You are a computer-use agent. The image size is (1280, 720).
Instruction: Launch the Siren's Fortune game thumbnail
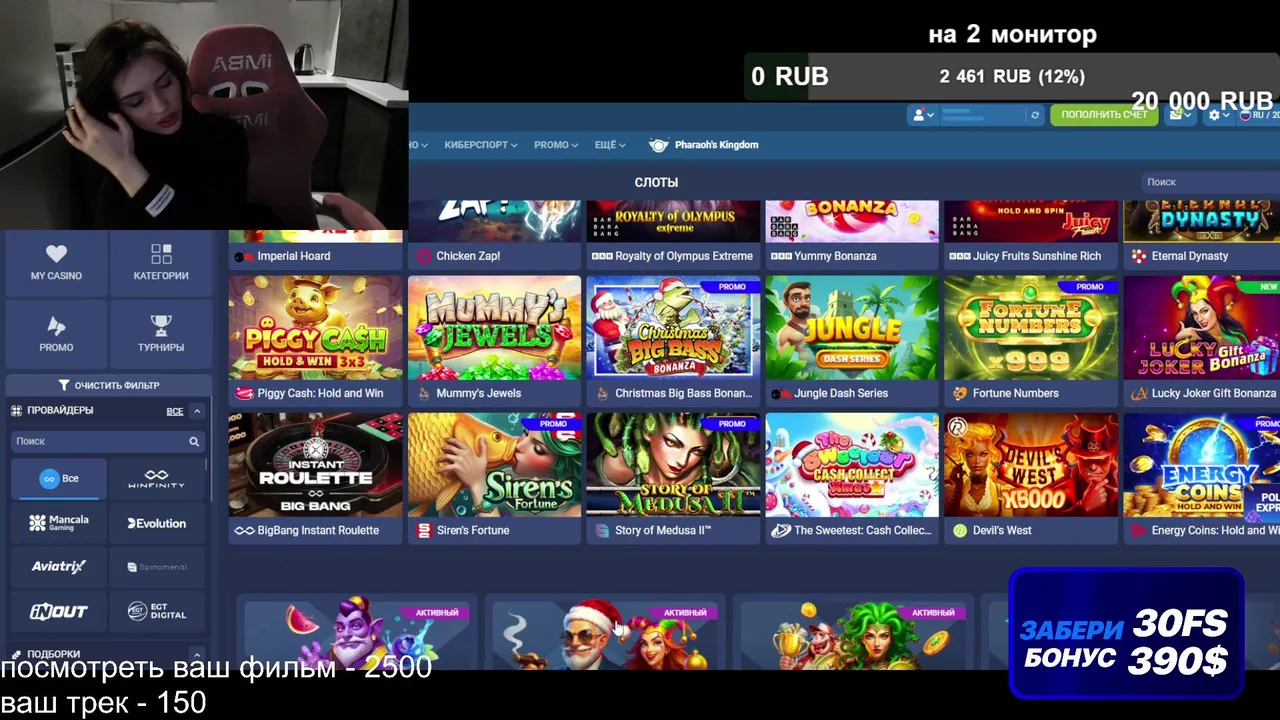tap(494, 465)
